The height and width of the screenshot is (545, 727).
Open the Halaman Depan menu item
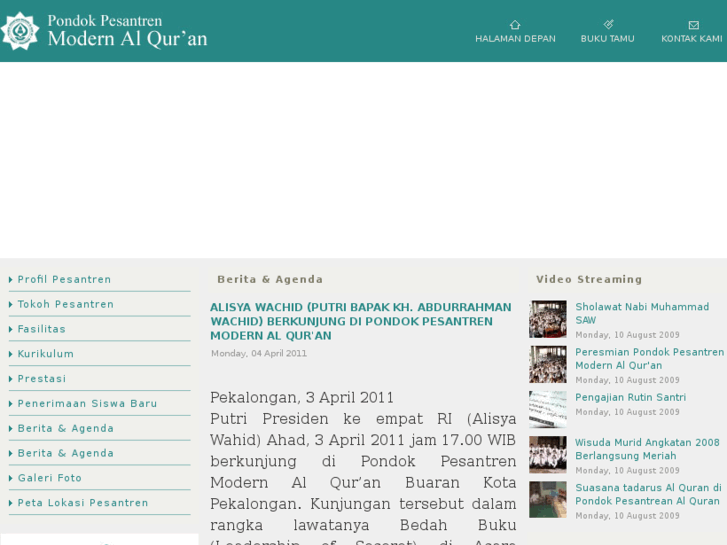[x=515, y=39]
